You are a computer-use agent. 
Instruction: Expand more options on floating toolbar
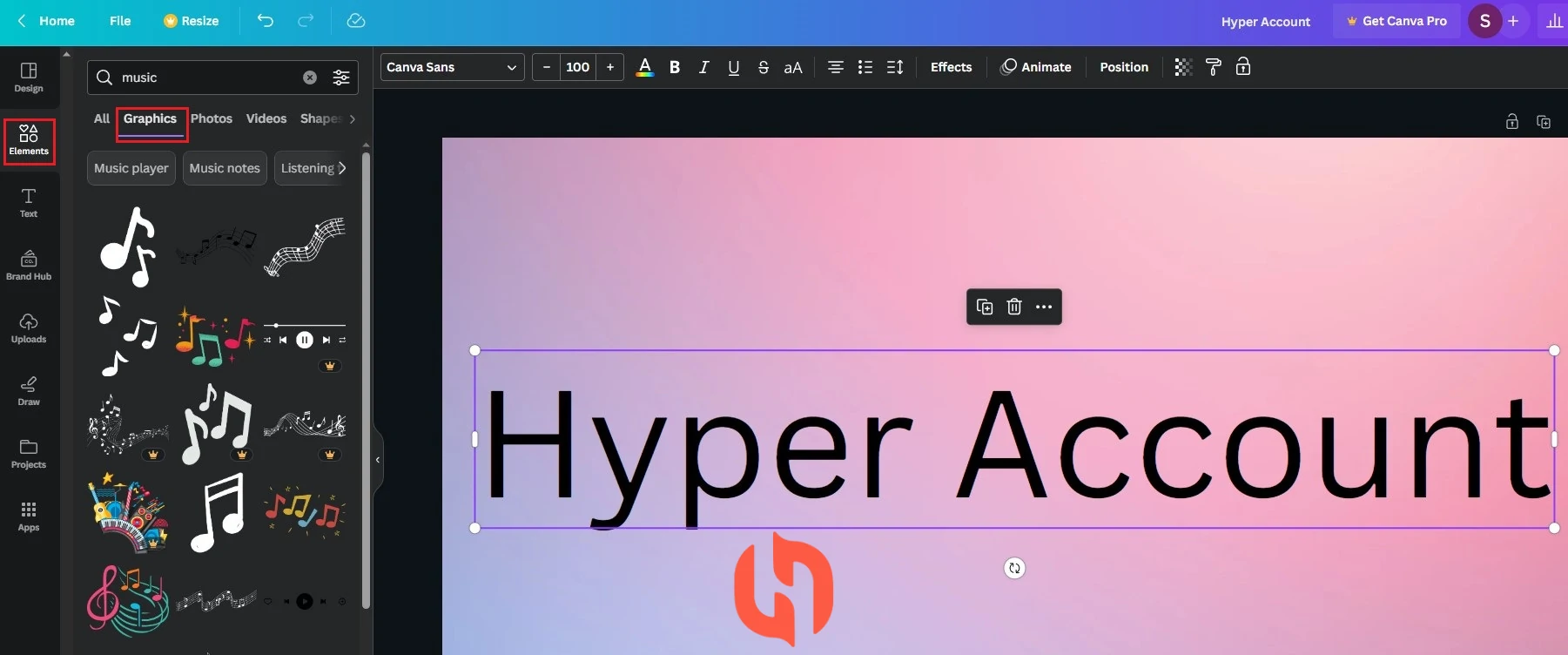pyautogui.click(x=1044, y=307)
